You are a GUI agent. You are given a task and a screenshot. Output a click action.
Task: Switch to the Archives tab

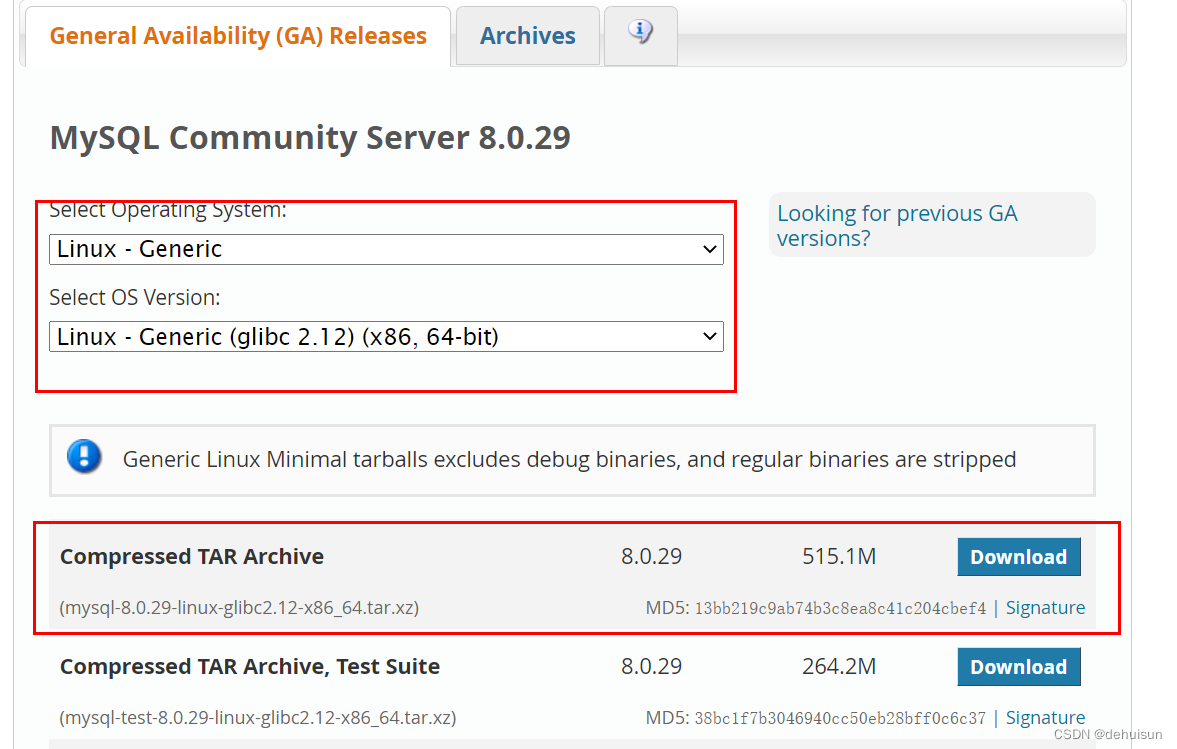point(527,35)
